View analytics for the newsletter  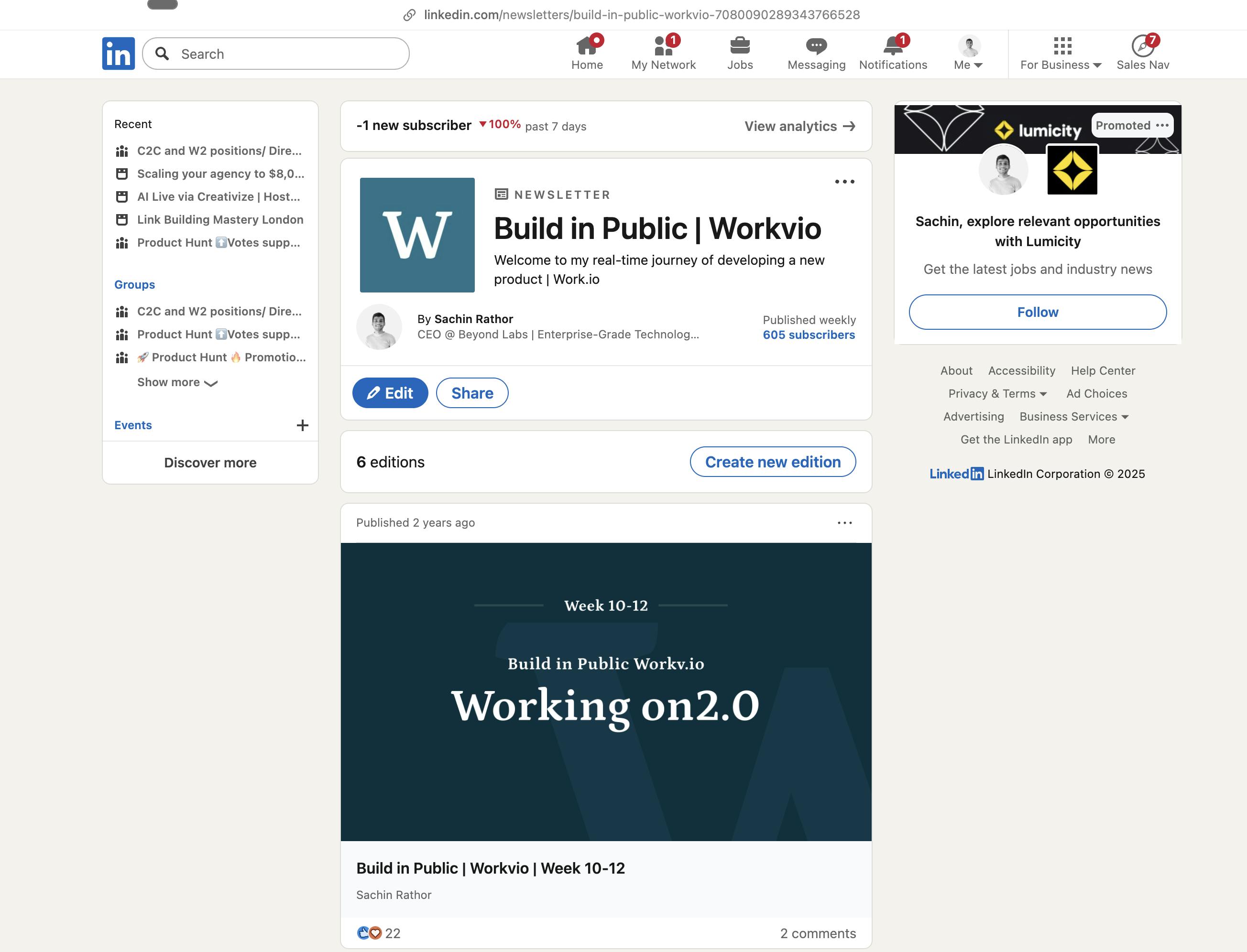click(799, 126)
